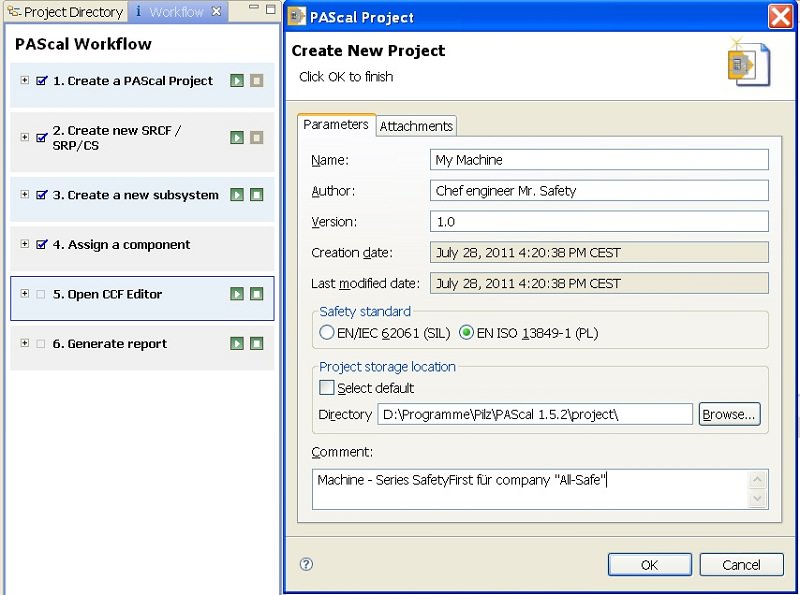Screen dimensions: 800x595
Task: Click the '2. Create new SRCF / SRP/CS' label
Action: coord(117,138)
